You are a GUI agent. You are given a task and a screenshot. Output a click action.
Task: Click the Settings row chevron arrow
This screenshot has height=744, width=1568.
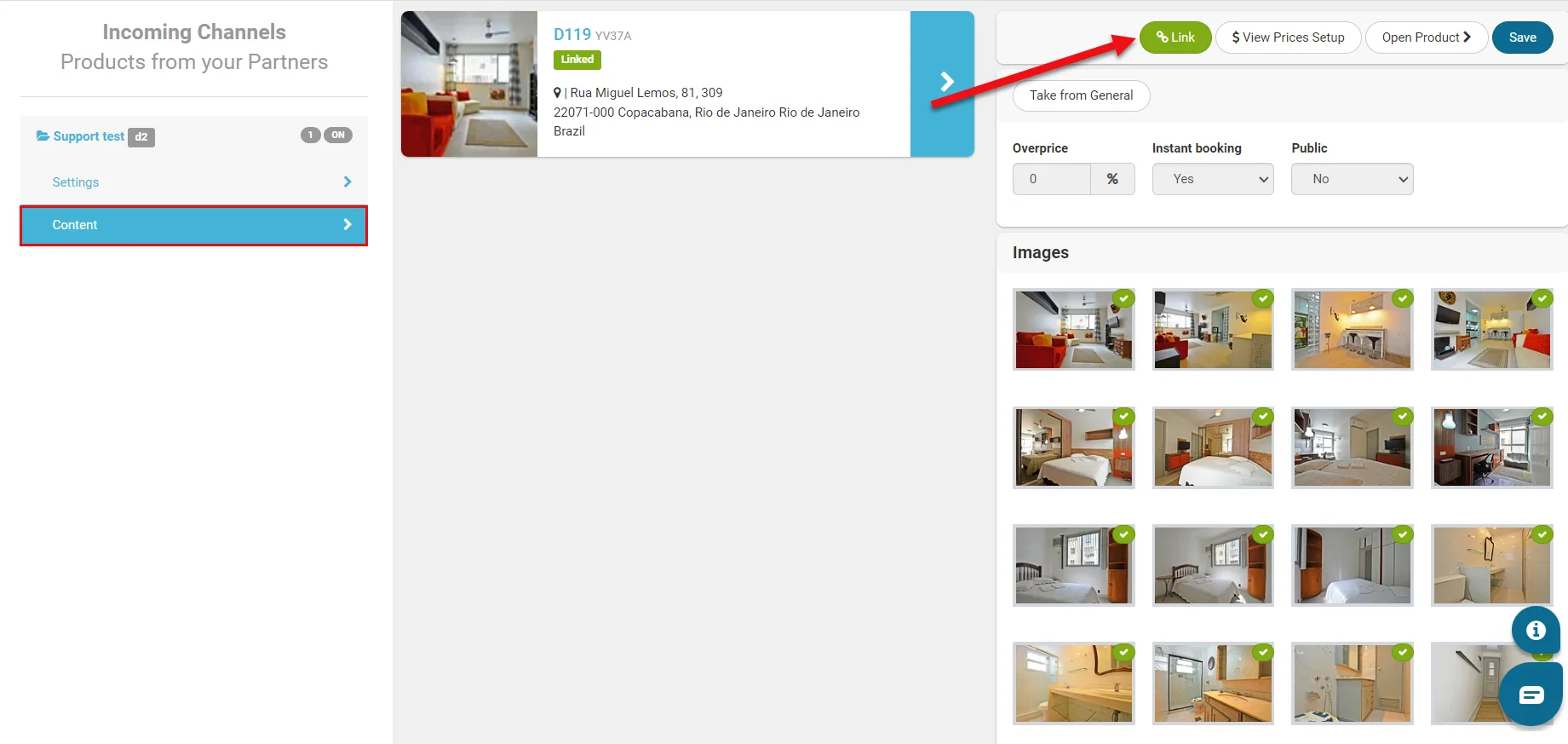click(347, 182)
